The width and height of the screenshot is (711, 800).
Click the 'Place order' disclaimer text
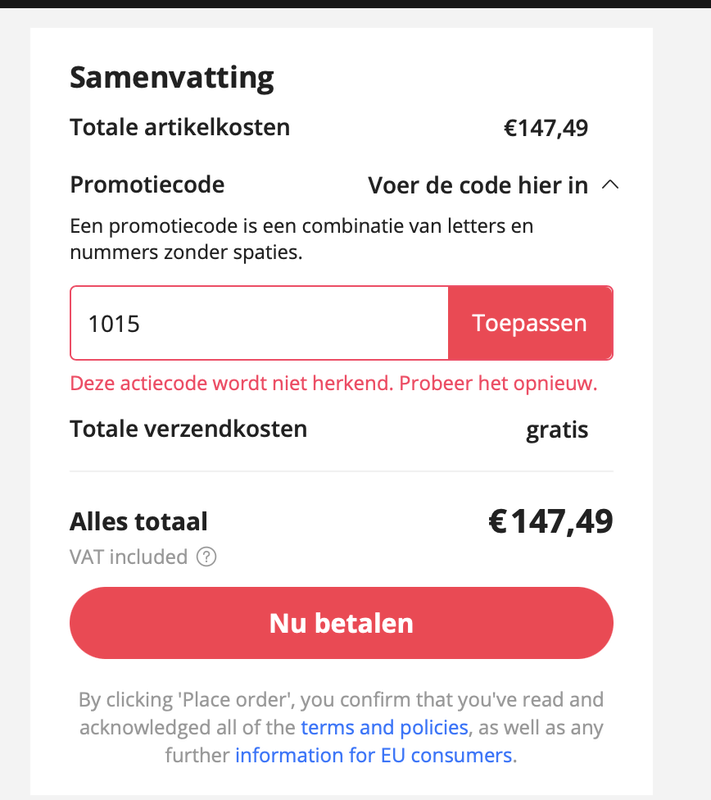click(340, 700)
